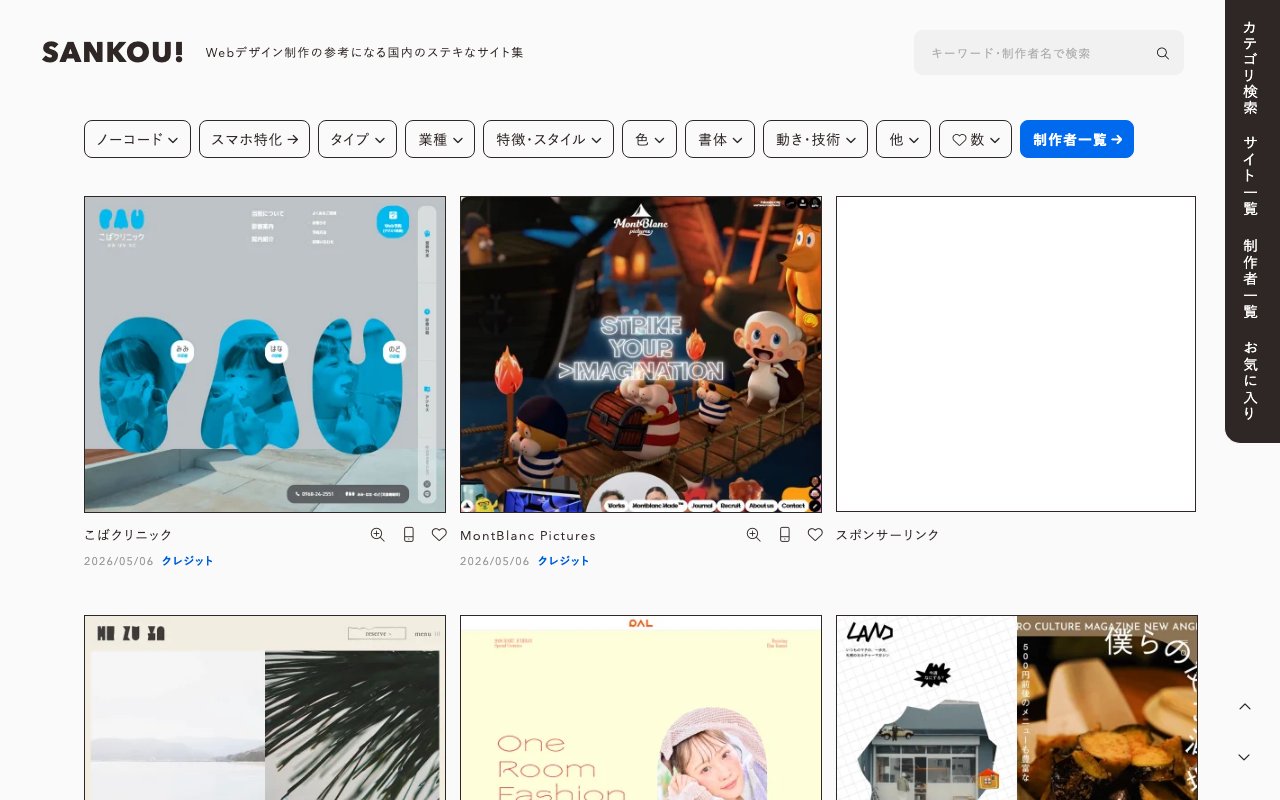The image size is (1280, 800).
Task: Click the site tagline Webデザイン制作の参考になる text
Action: point(365,52)
